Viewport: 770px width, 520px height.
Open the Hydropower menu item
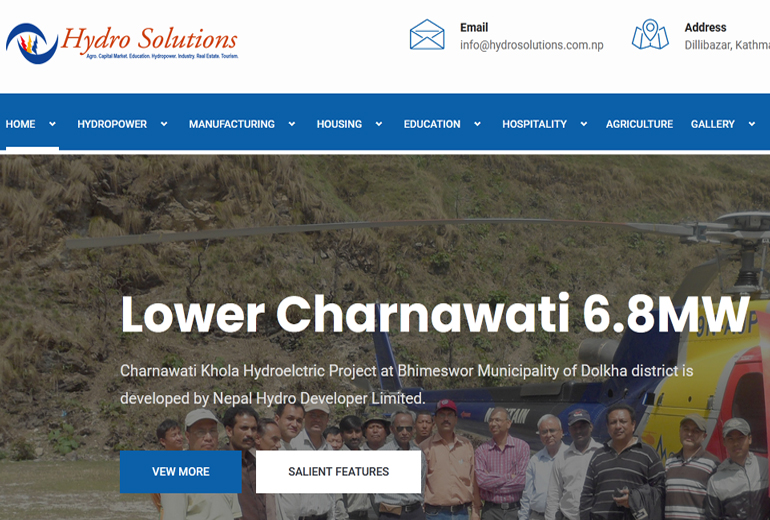pos(112,124)
